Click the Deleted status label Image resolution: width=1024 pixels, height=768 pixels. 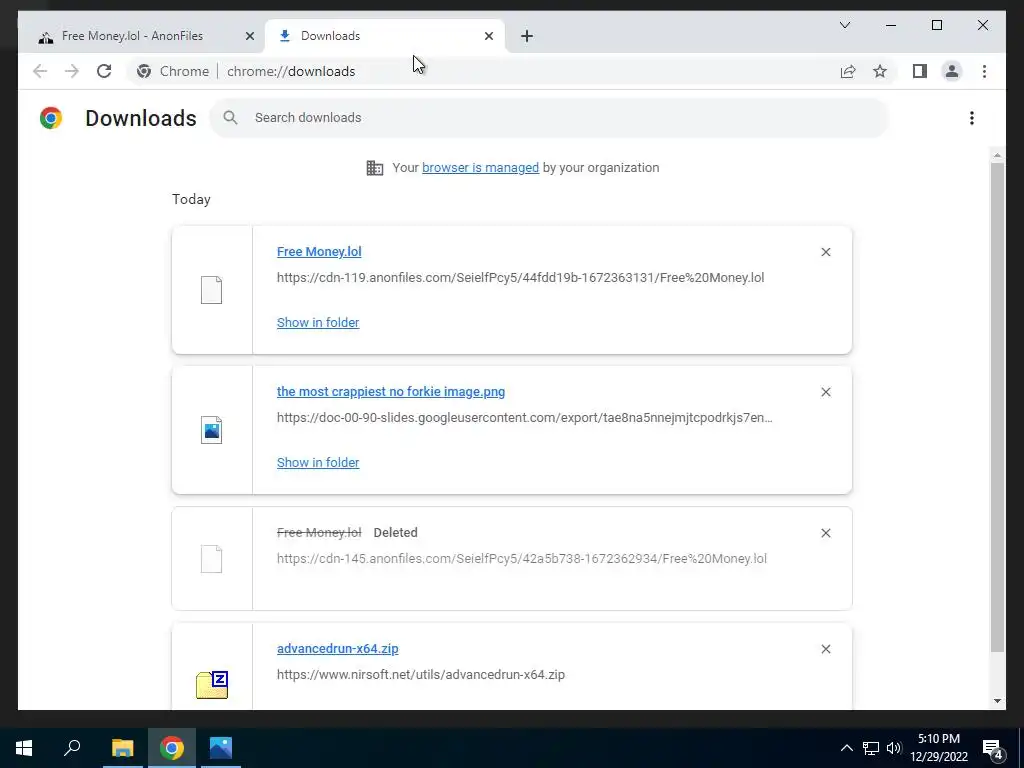[x=395, y=533]
